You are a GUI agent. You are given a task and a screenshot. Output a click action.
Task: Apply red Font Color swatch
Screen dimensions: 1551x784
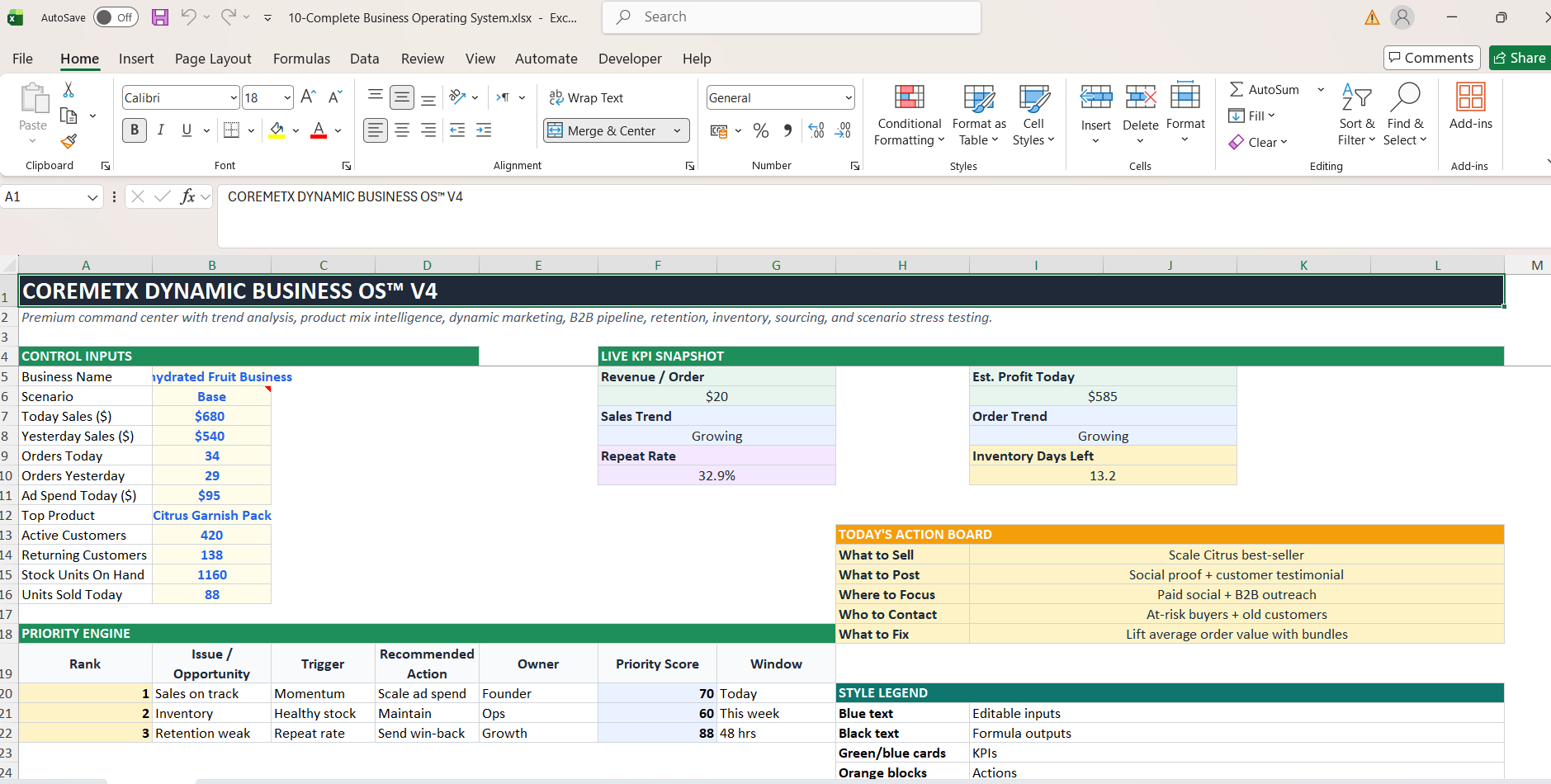(x=319, y=130)
